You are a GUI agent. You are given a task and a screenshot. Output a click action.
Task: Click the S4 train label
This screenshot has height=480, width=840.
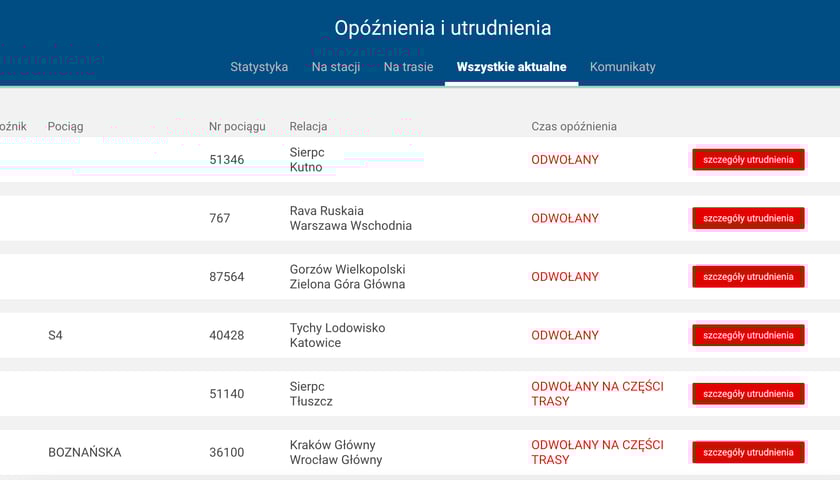[x=55, y=335]
